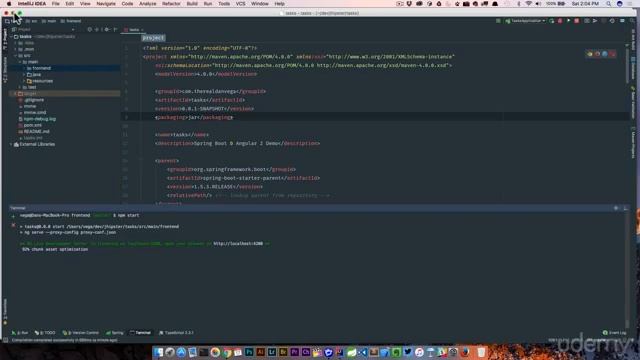Click the Scroll from Source icon in Project panel

90,29
